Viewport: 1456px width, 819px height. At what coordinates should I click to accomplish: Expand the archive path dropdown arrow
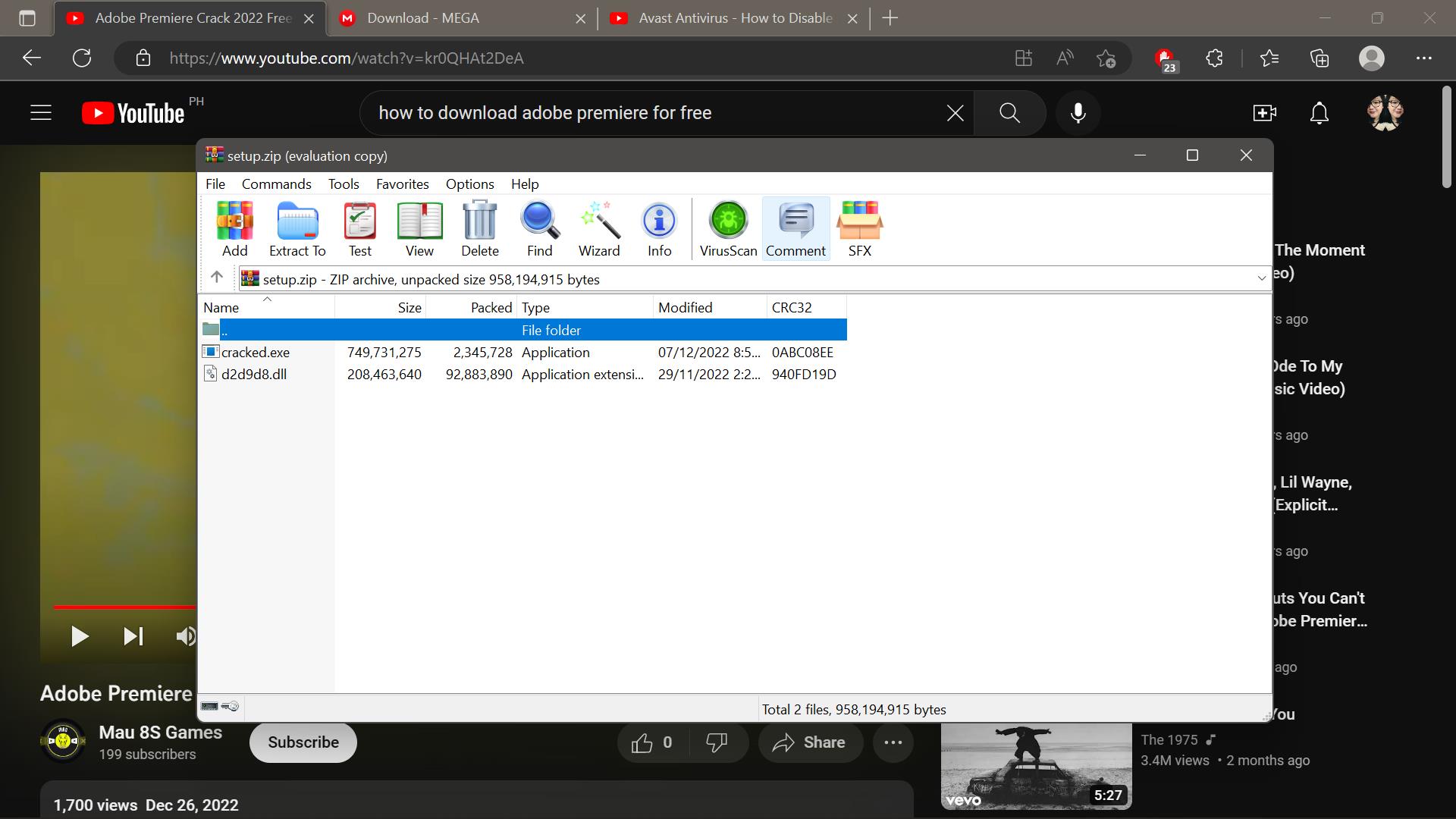[1262, 279]
